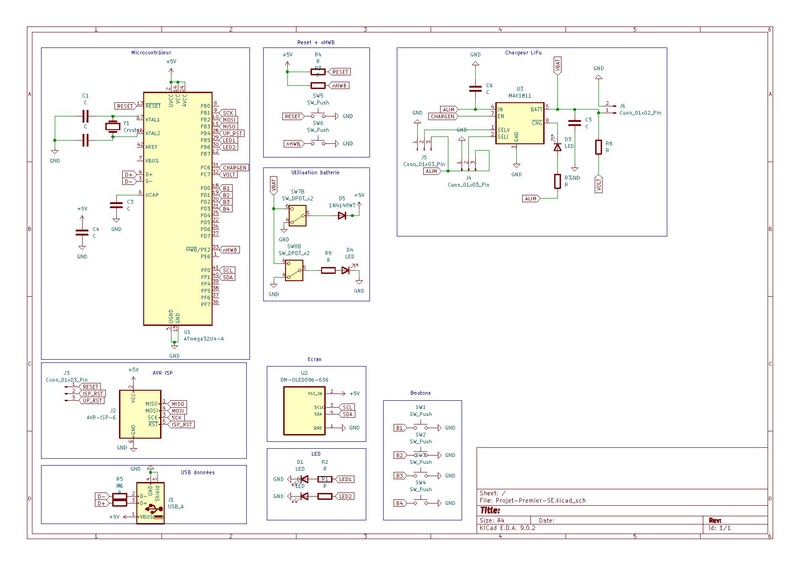Select the MAX1811 charger IC U3
Viewport: 800px width, 566px height.
pyautogui.click(x=519, y=123)
